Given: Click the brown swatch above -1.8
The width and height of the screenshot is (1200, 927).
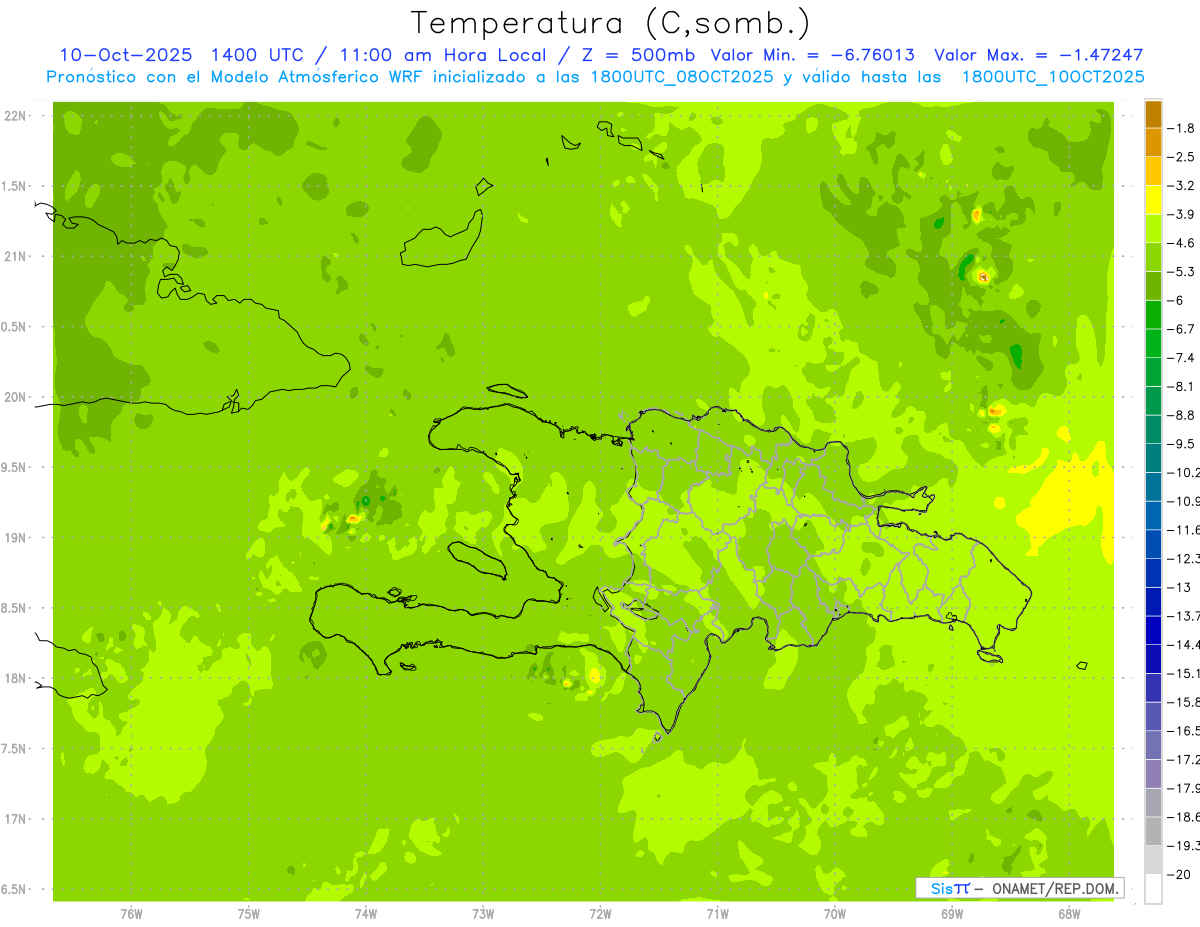Looking at the screenshot, I should click(1153, 114).
